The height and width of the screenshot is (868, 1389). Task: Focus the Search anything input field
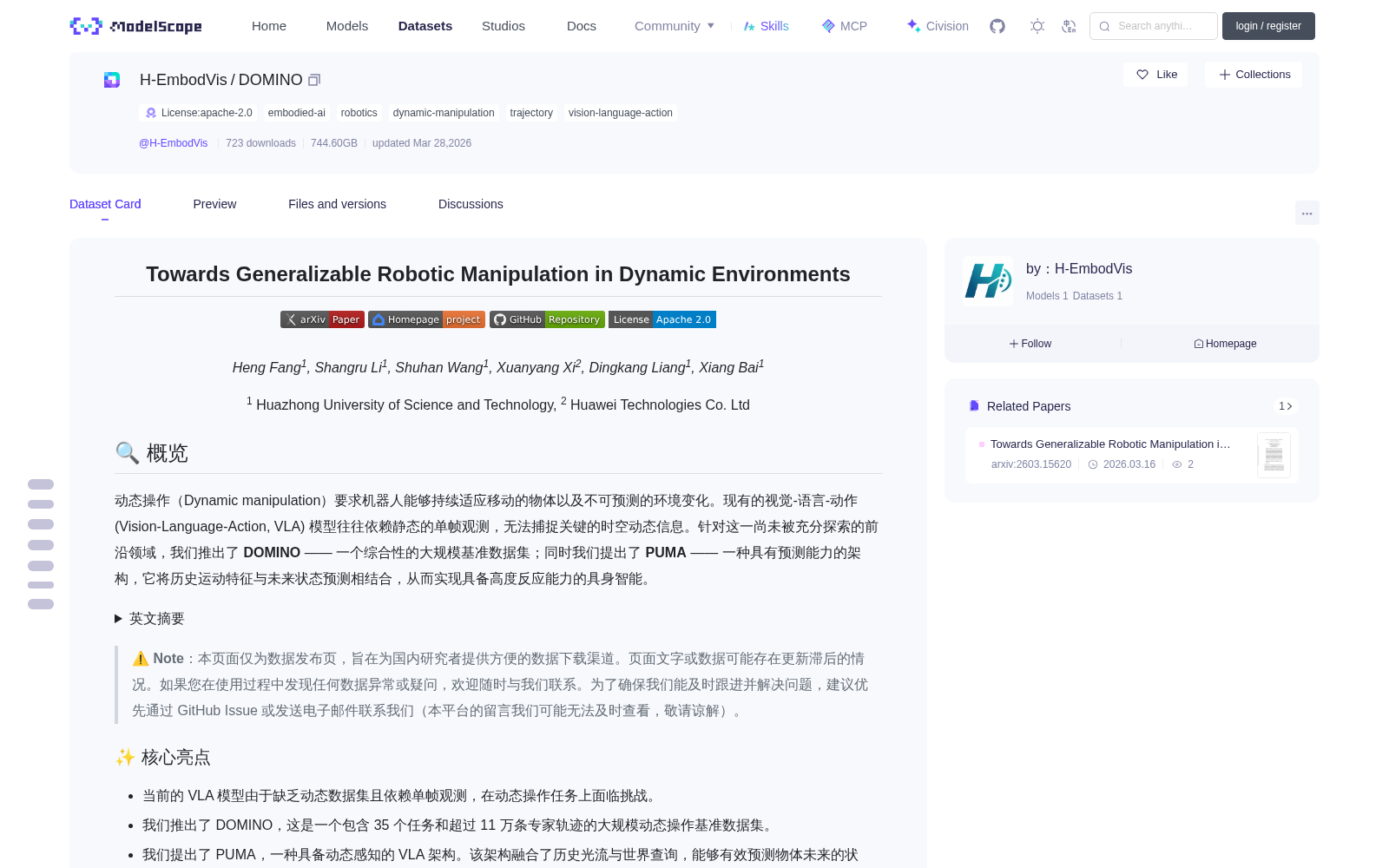coord(1154,26)
